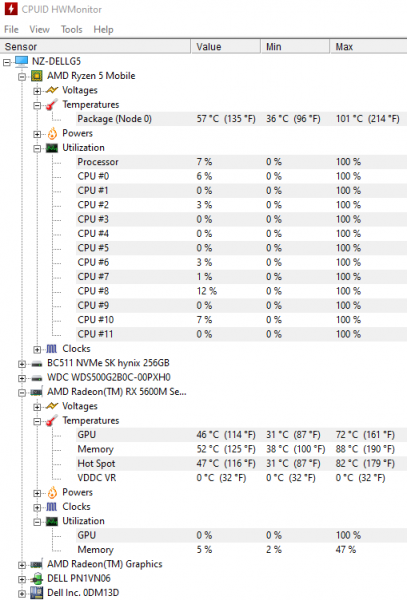Click the BC511 NVMe SK hynix drive icon
The height and width of the screenshot is (600, 407).
(37, 364)
